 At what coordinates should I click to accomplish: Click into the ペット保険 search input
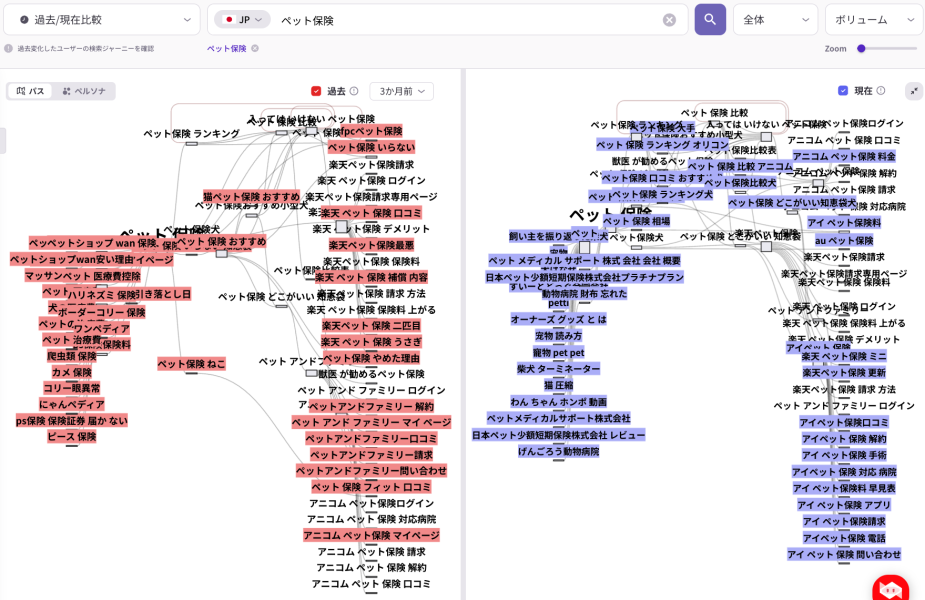click(466, 20)
